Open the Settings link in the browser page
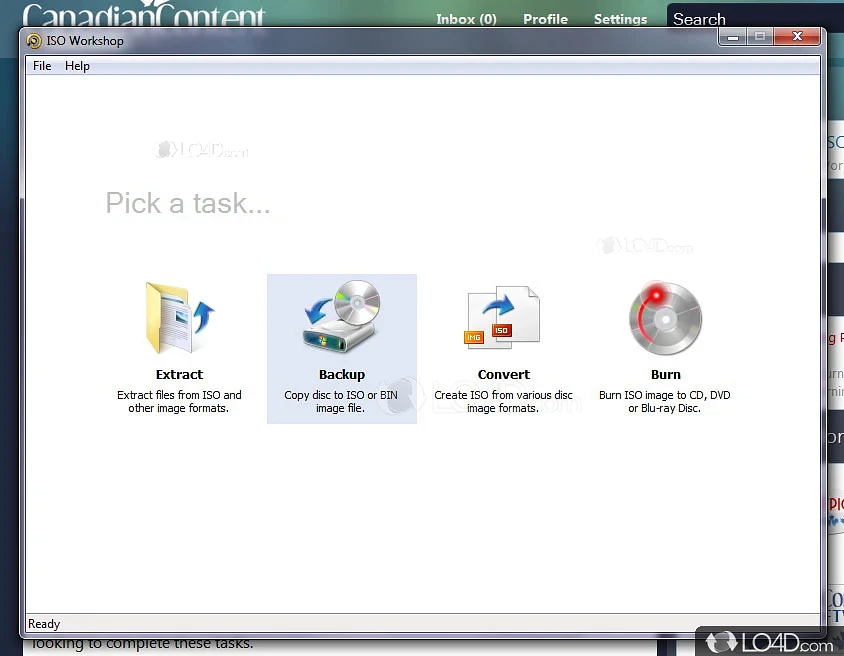The width and height of the screenshot is (844, 656). coord(620,19)
